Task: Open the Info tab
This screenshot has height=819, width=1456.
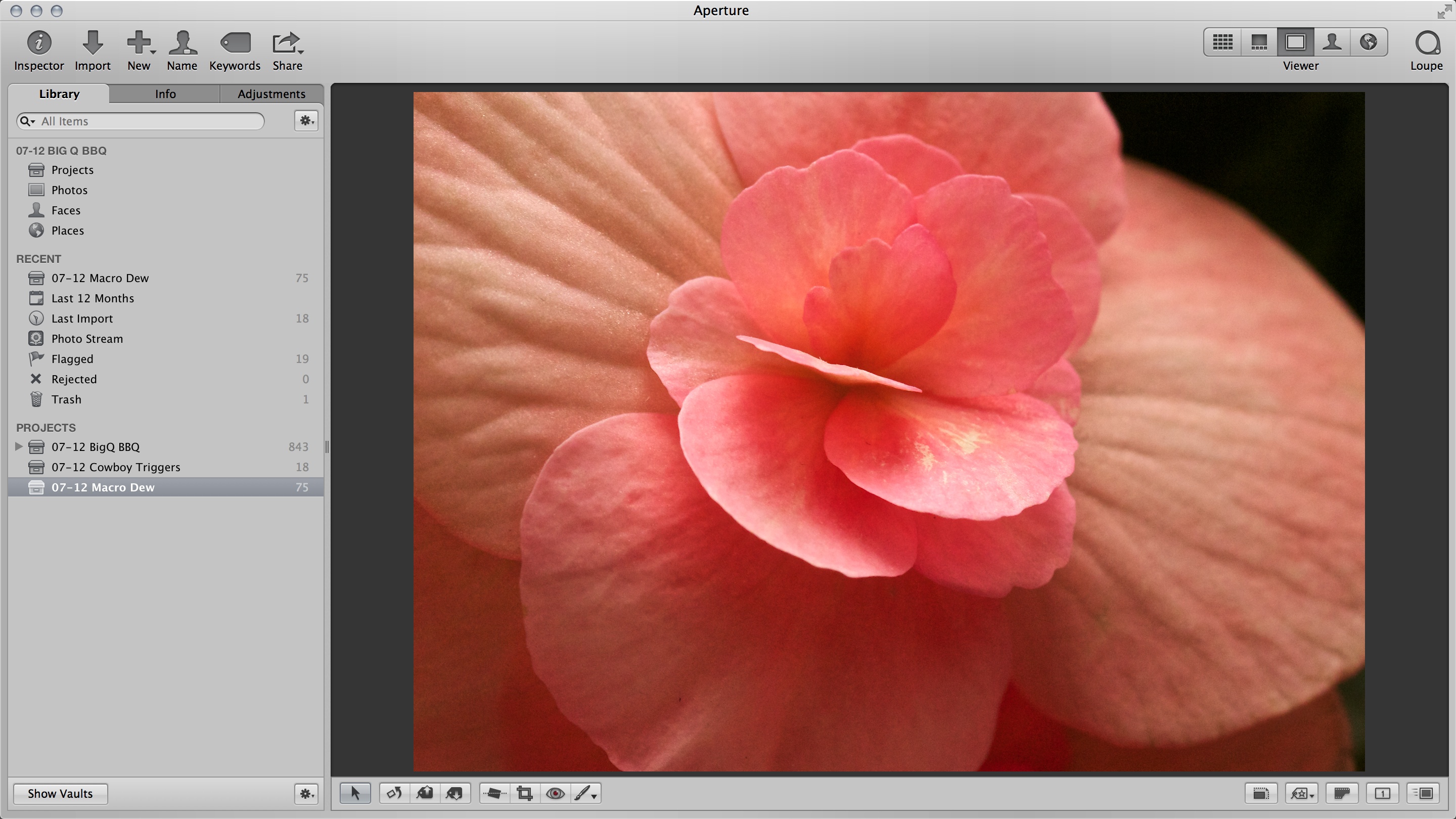Action: [x=165, y=94]
